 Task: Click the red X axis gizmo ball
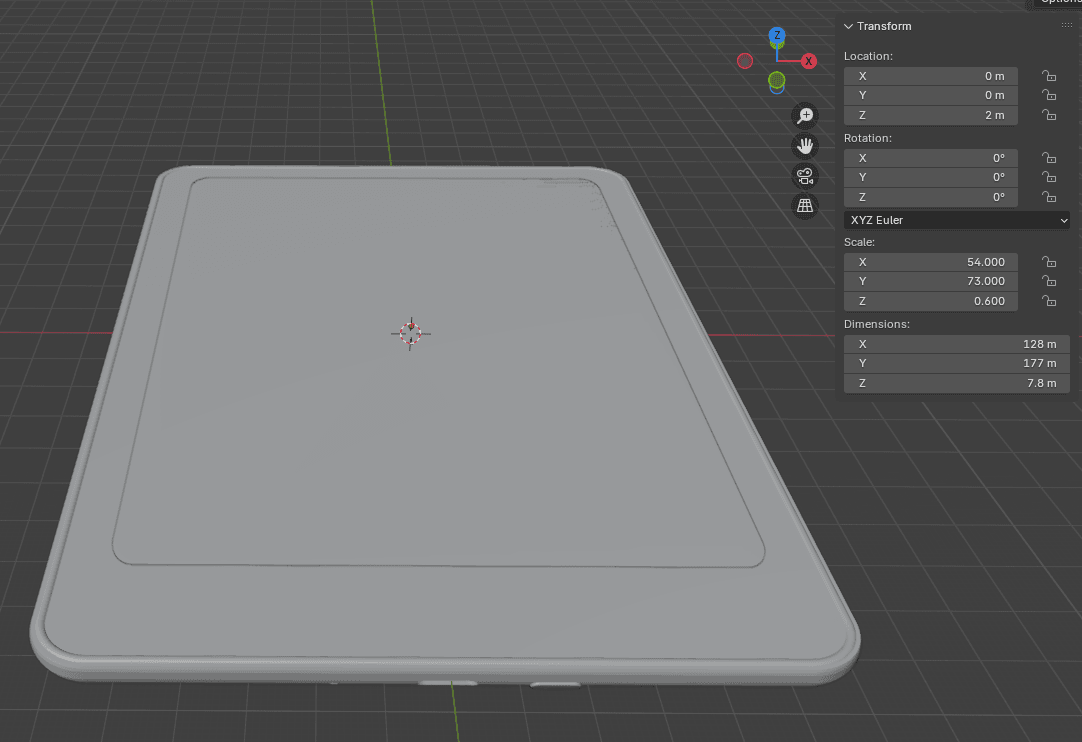[809, 61]
